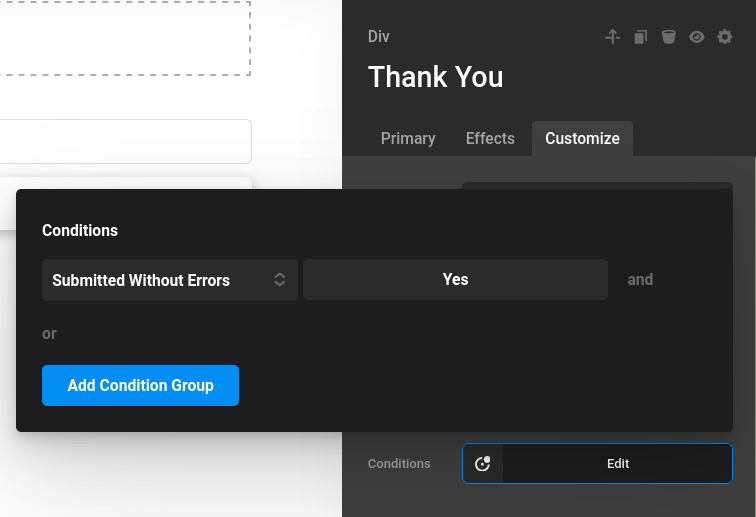Toggle the Yes condition value

(x=455, y=280)
